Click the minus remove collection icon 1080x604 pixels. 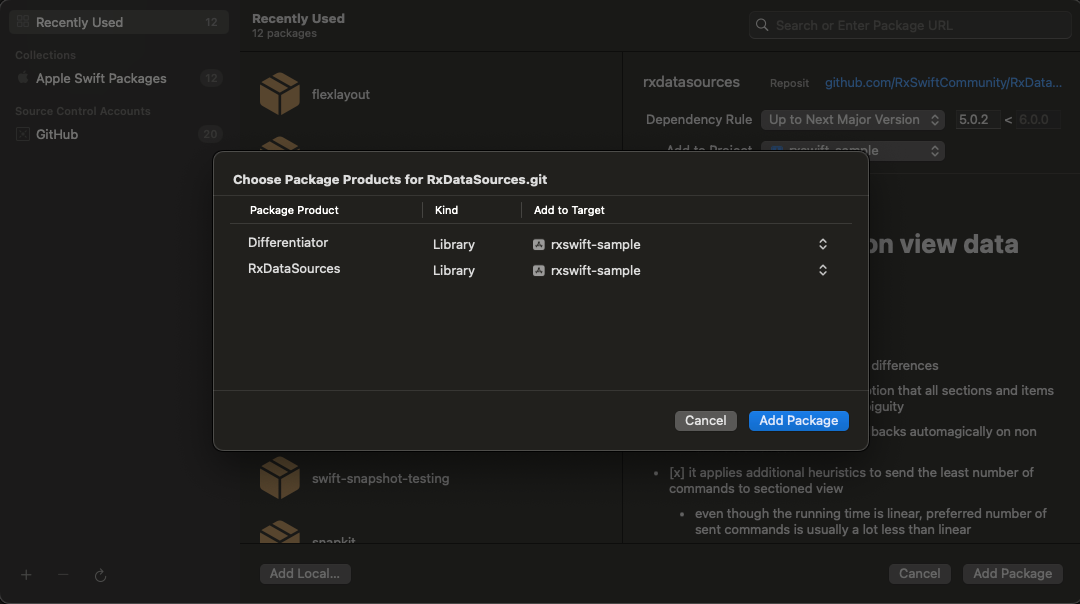coord(63,575)
